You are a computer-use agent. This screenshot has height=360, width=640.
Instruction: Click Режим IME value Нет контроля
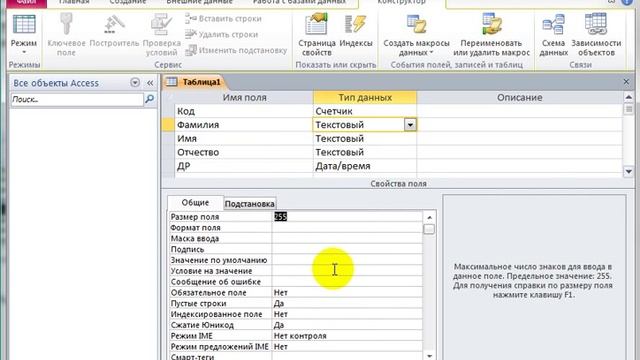[x=347, y=336]
